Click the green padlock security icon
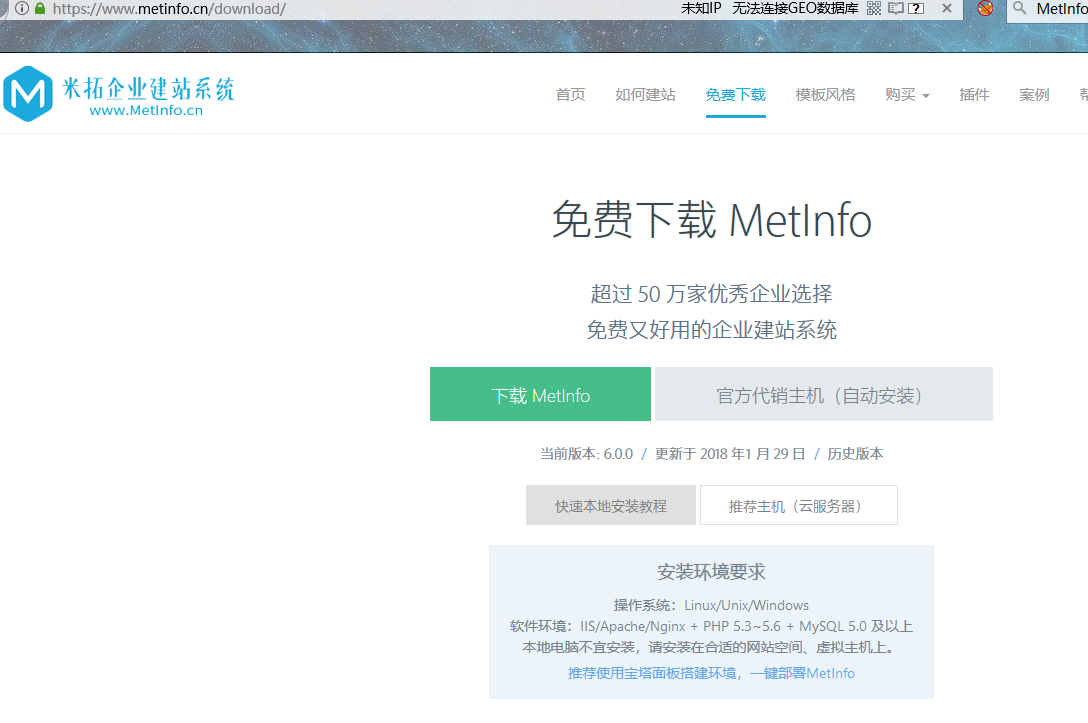The width and height of the screenshot is (1088, 723). 40,8
